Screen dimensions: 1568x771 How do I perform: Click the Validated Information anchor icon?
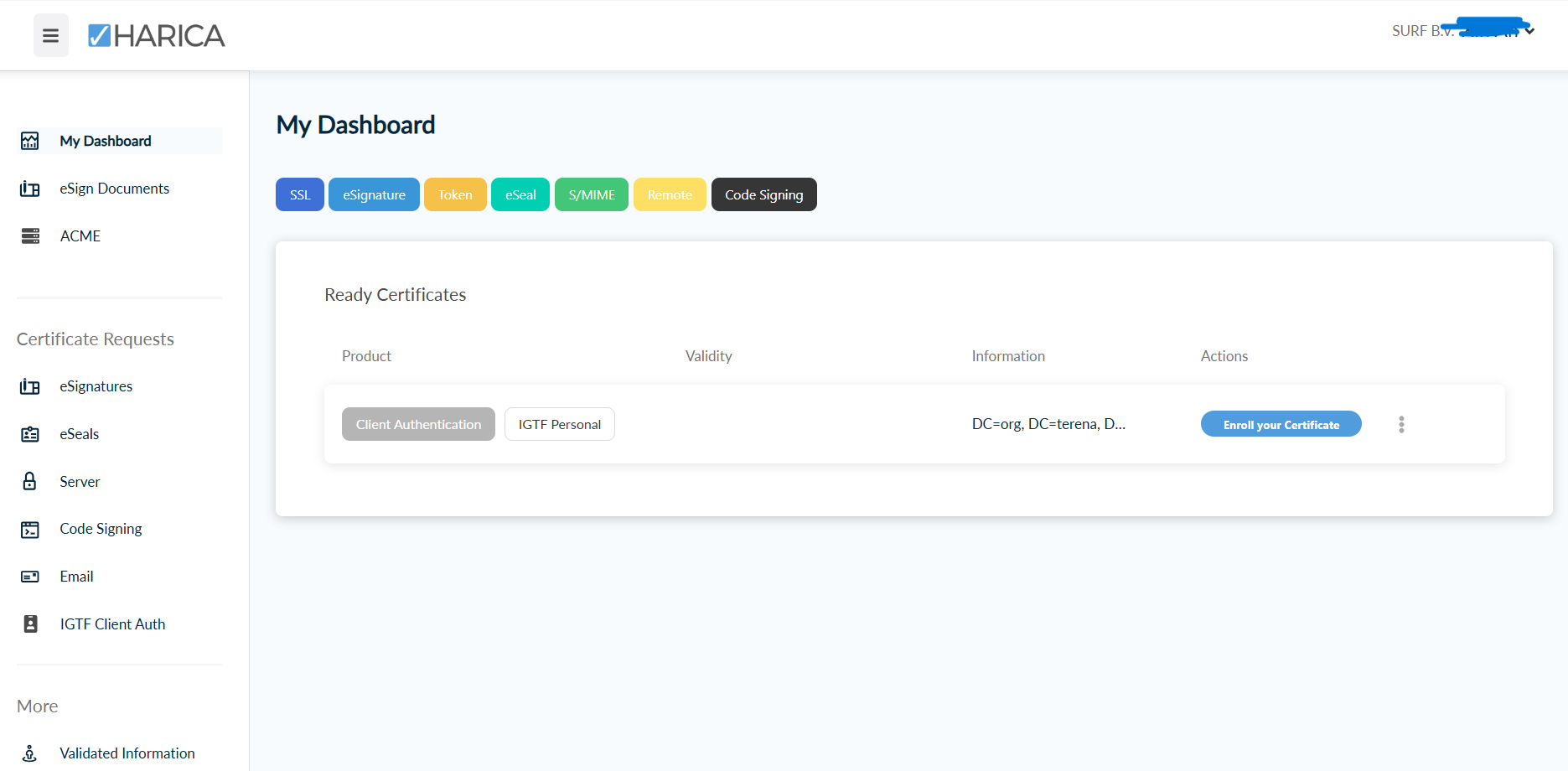click(x=30, y=753)
